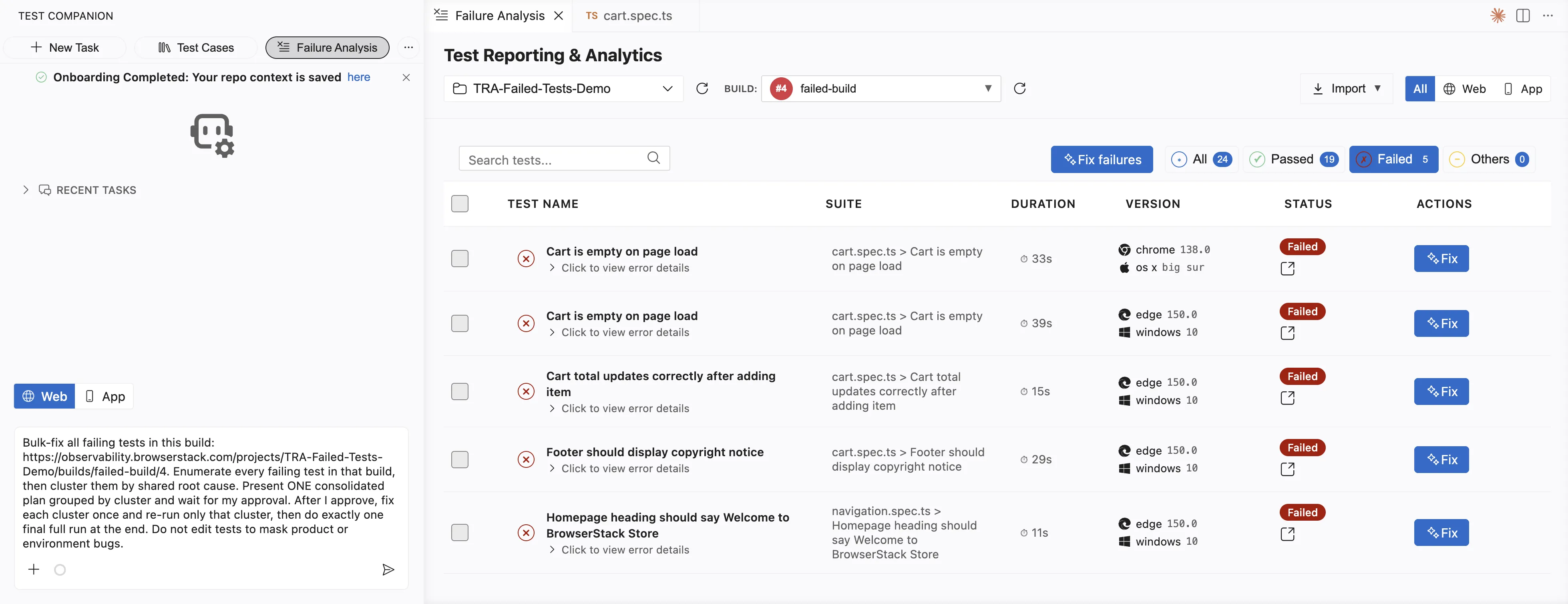
Task: Check the 33s Cart is empty on page load row
Action: [460, 258]
